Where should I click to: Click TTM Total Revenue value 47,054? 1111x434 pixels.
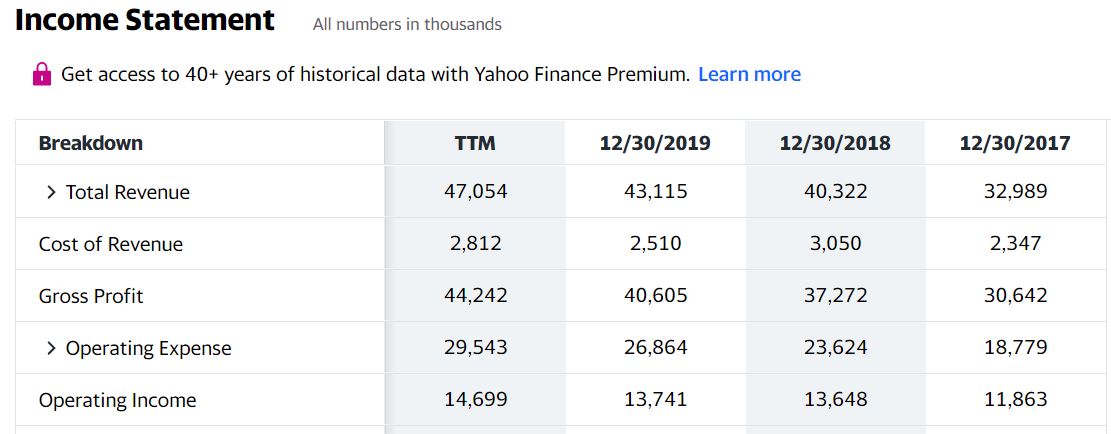pyautogui.click(x=475, y=191)
